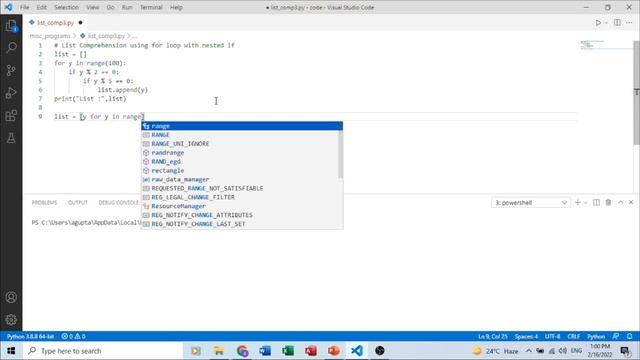Create a new terminal with plus icon
Image resolution: width=640 pixels, height=360 pixels.
(578, 202)
